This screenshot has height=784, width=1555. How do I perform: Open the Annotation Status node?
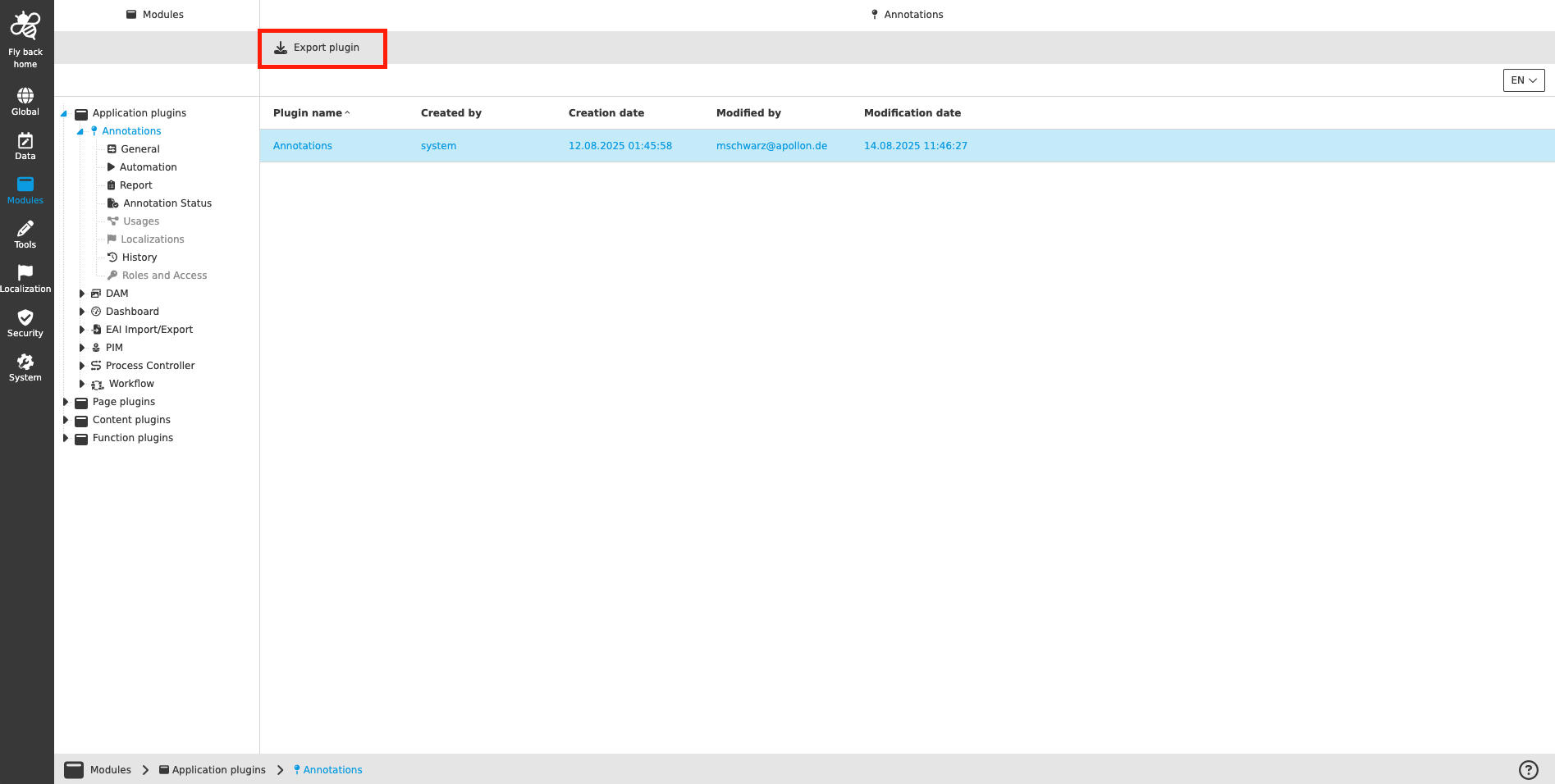pos(166,203)
